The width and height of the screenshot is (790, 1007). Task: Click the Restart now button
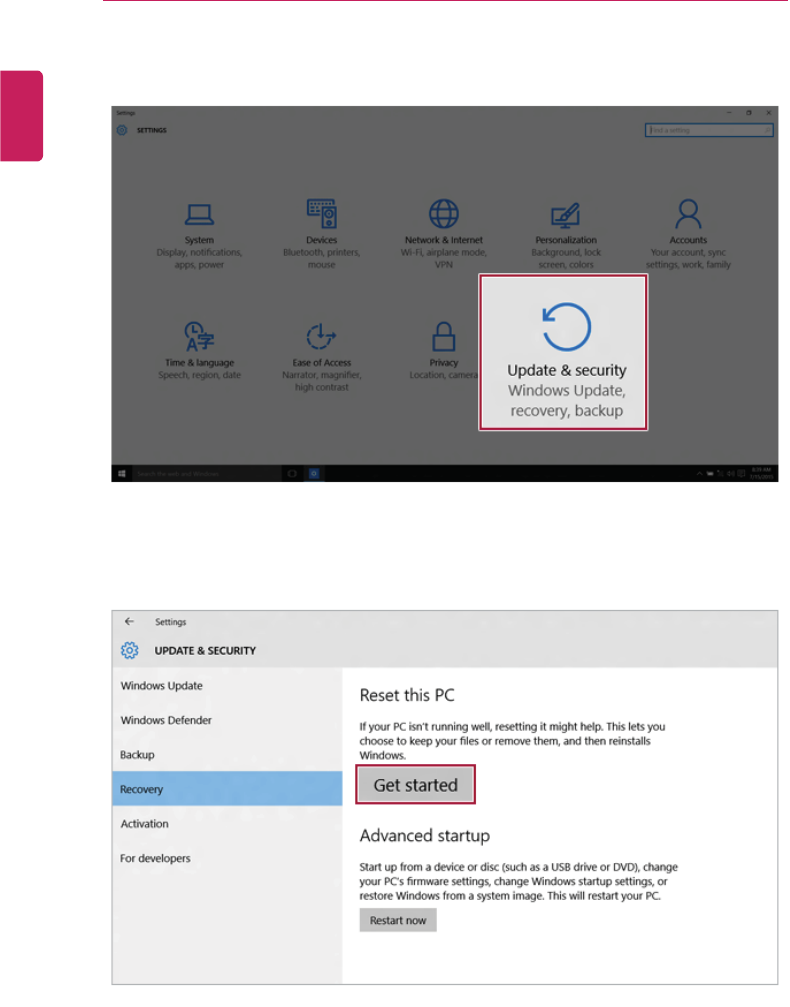(x=398, y=920)
